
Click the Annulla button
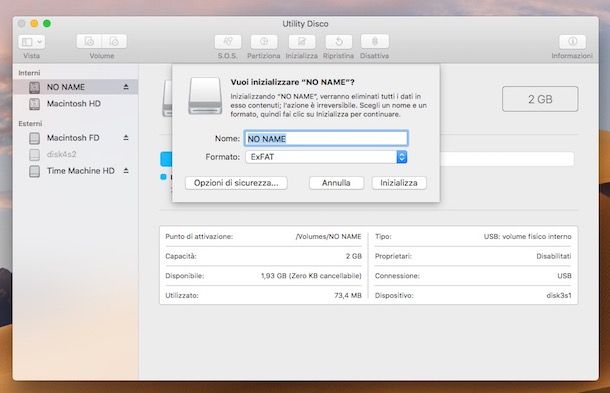pos(336,183)
